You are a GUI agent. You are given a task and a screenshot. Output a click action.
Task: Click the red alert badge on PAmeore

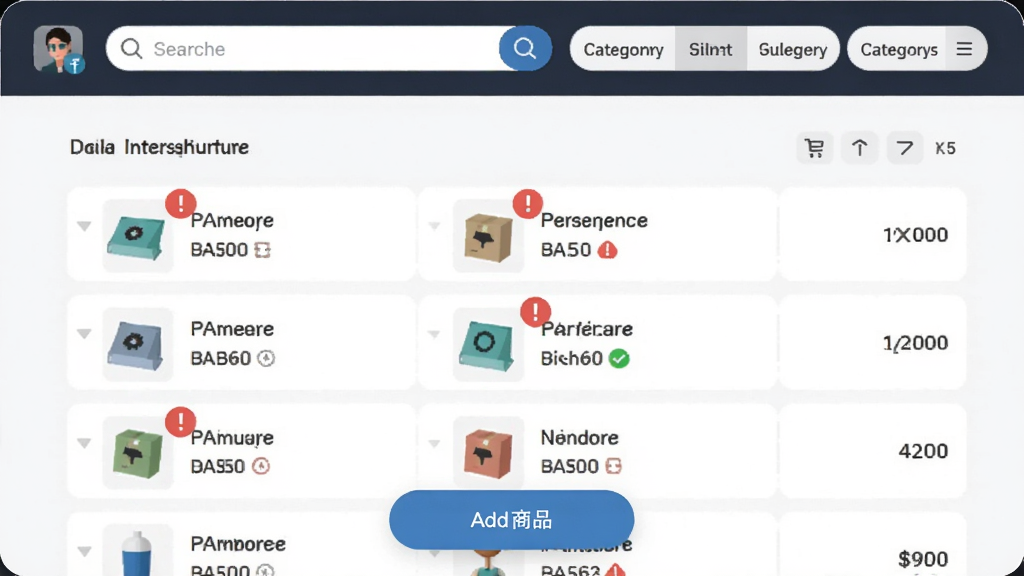[x=181, y=203]
